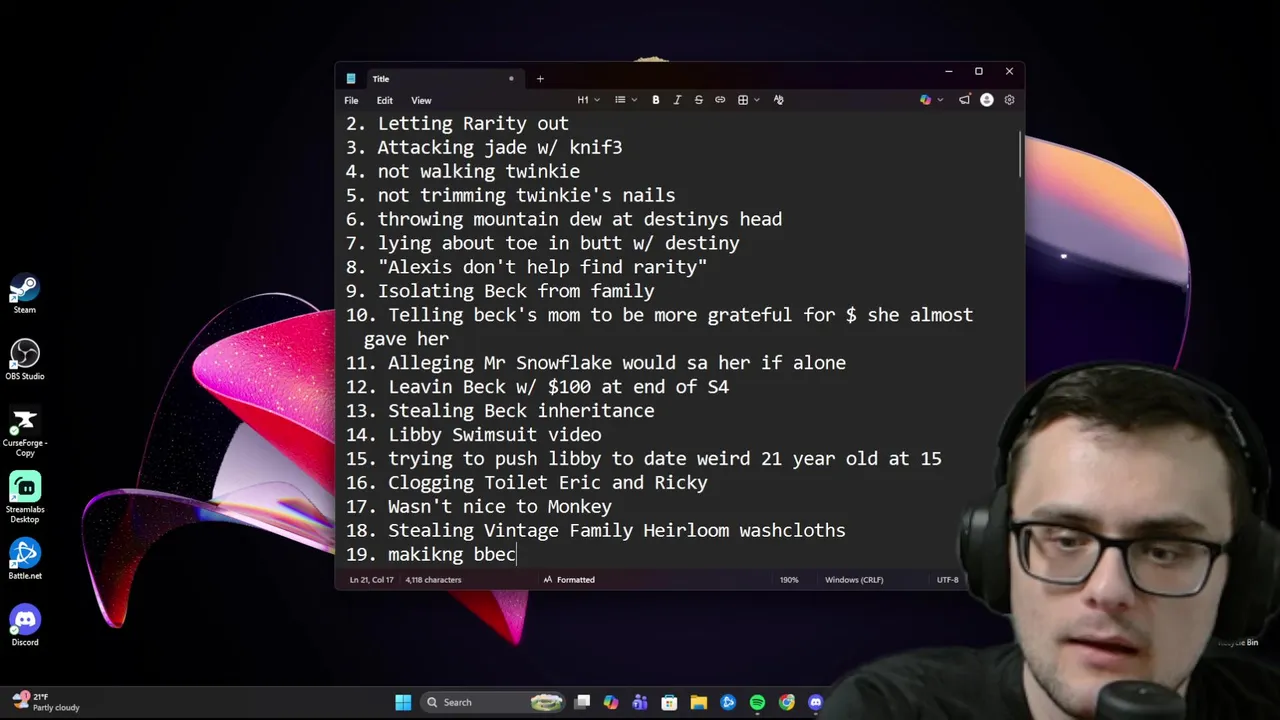Viewport: 1280px width, 720px height.
Task: Open Steam from the desktop
Action: pyautogui.click(x=25, y=295)
